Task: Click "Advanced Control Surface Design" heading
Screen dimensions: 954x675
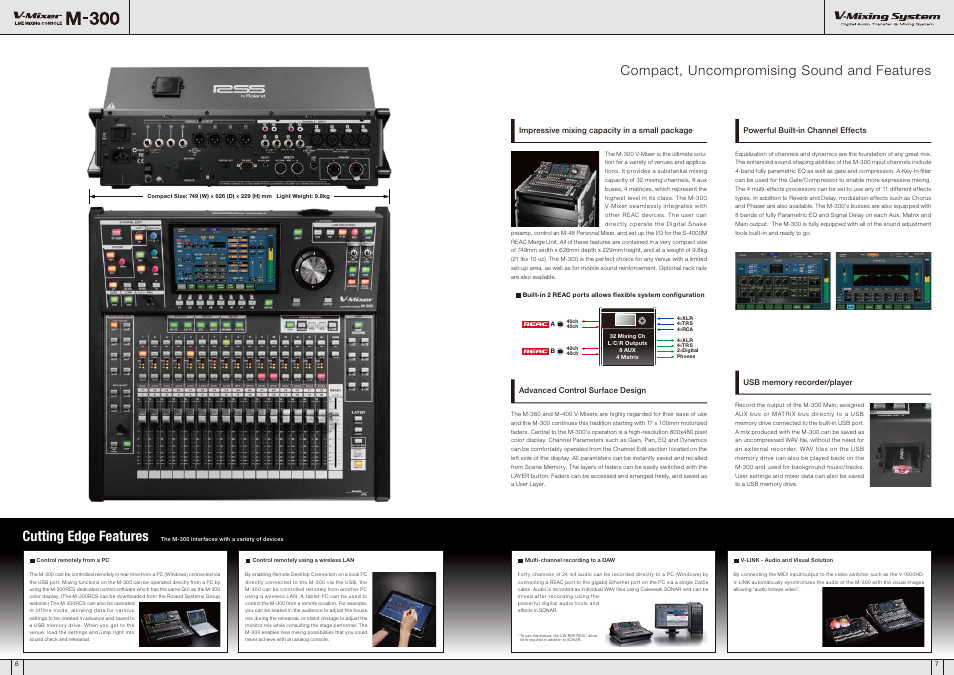Action: (x=582, y=390)
